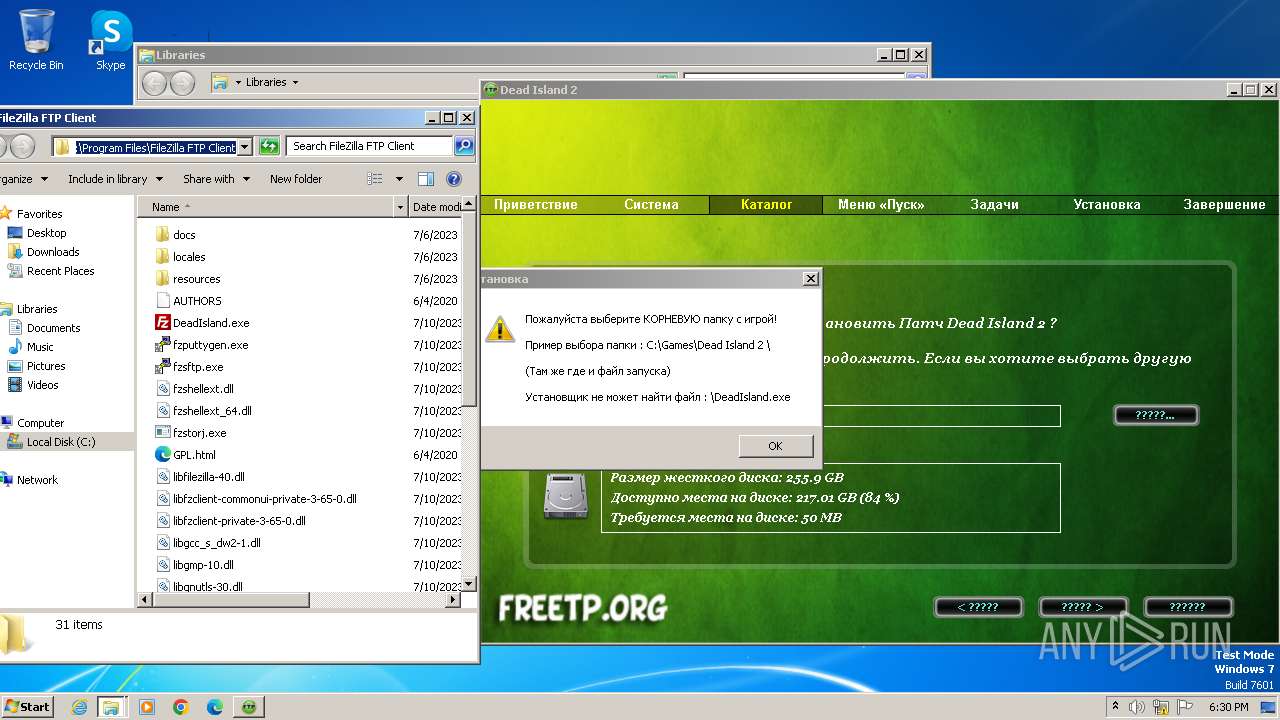
Task: Open the Name column filter dropdown
Action: 400,207
